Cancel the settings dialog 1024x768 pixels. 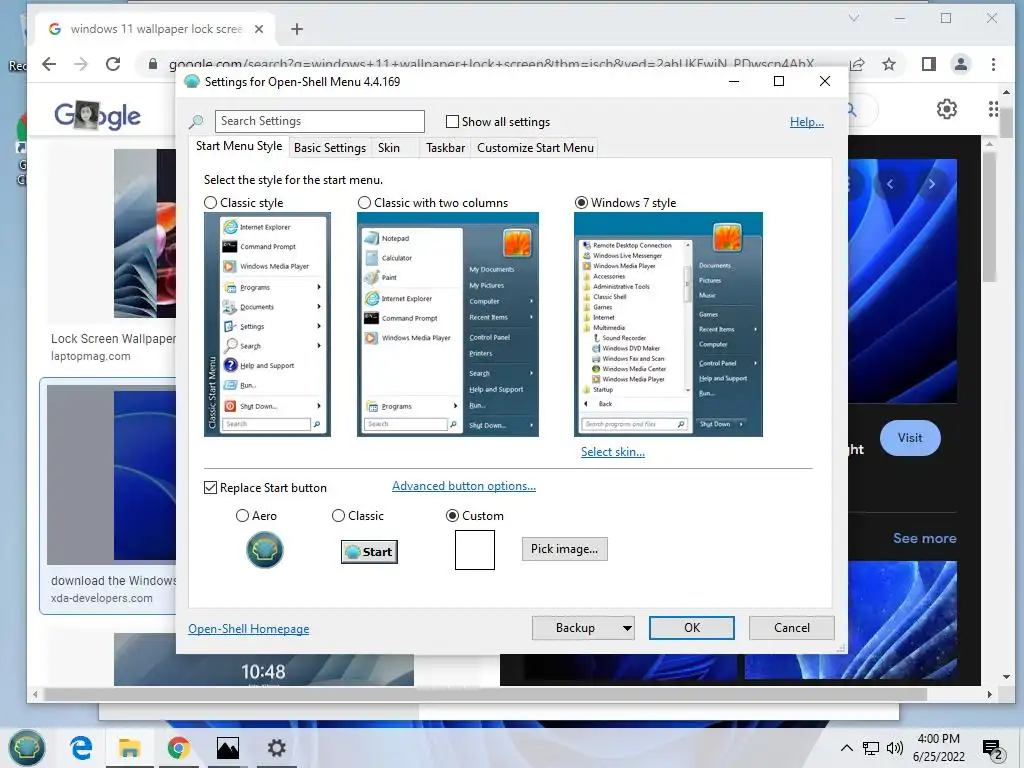(792, 628)
